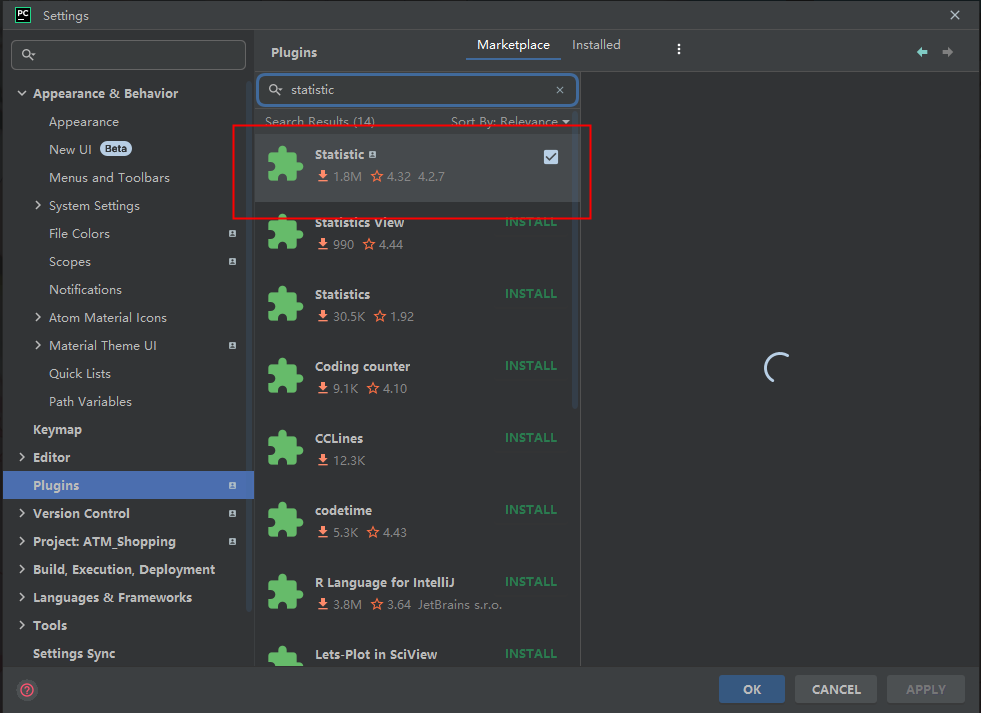
Task: Navigate back with the left arrow icon
Action: tap(922, 52)
